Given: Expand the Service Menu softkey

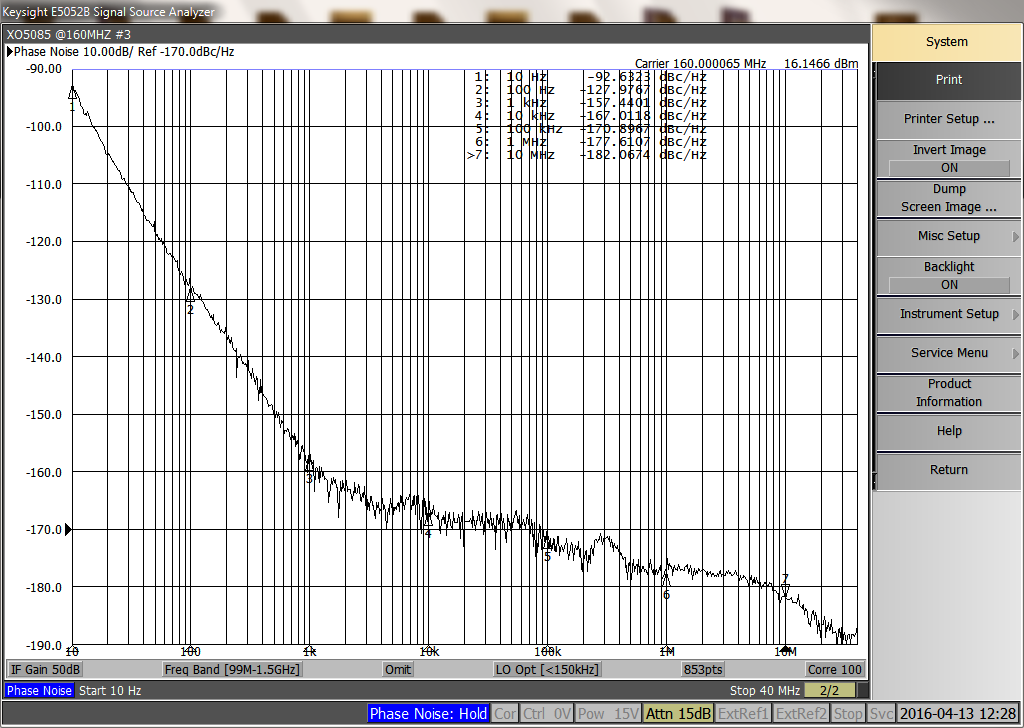Looking at the screenshot, I should pyautogui.click(x=948, y=353).
